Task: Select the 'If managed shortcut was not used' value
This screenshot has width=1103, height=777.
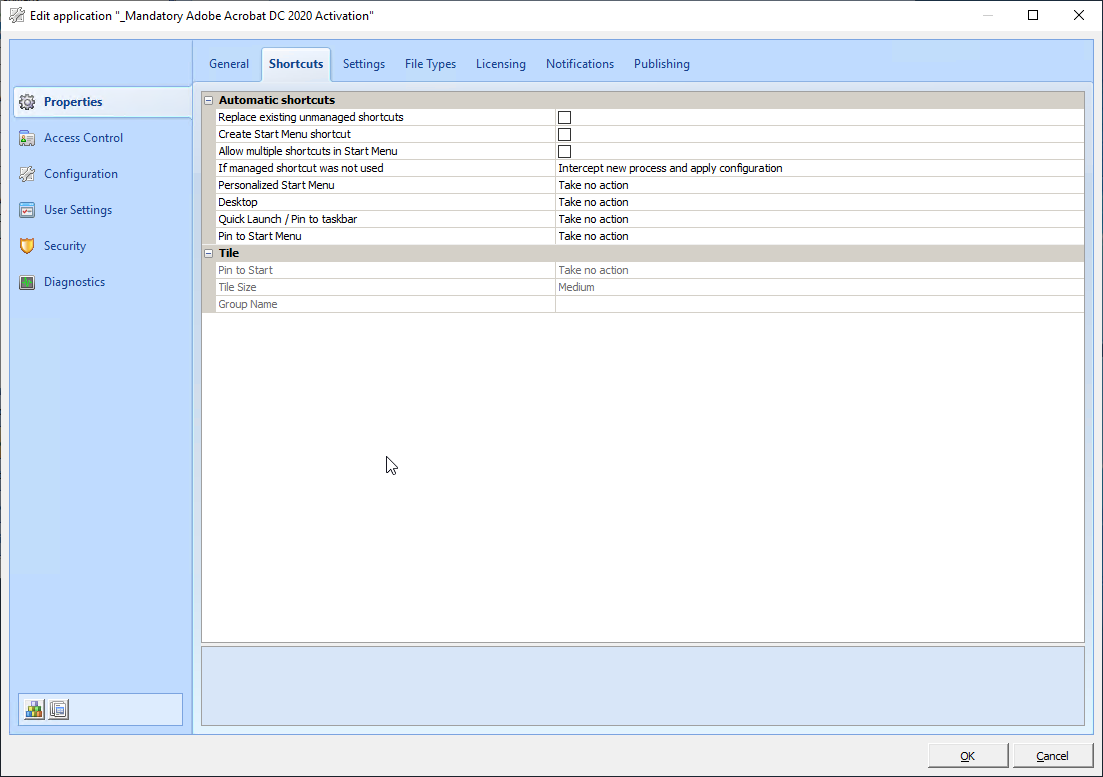Action: tap(818, 168)
